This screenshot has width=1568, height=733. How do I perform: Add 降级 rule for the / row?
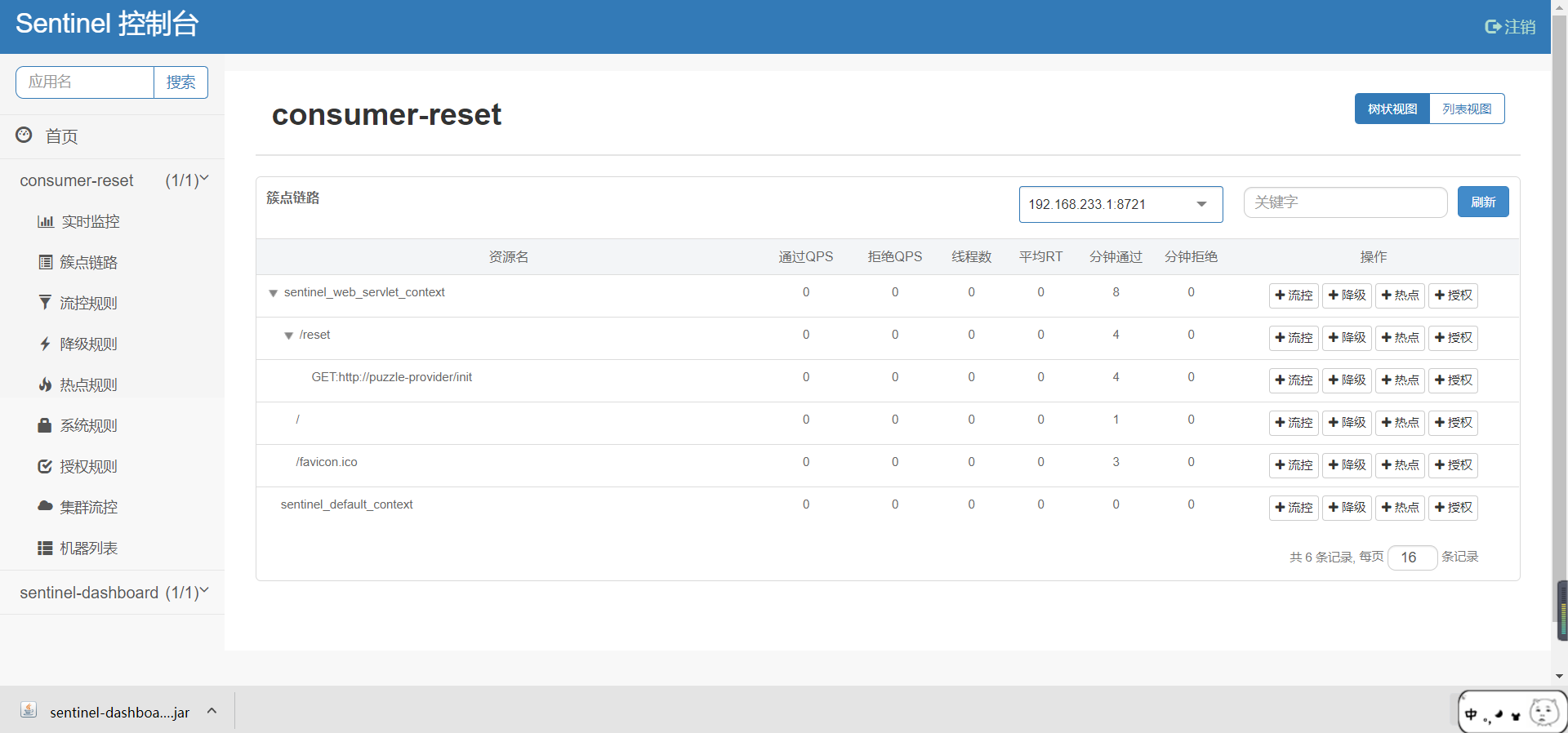click(x=1347, y=423)
